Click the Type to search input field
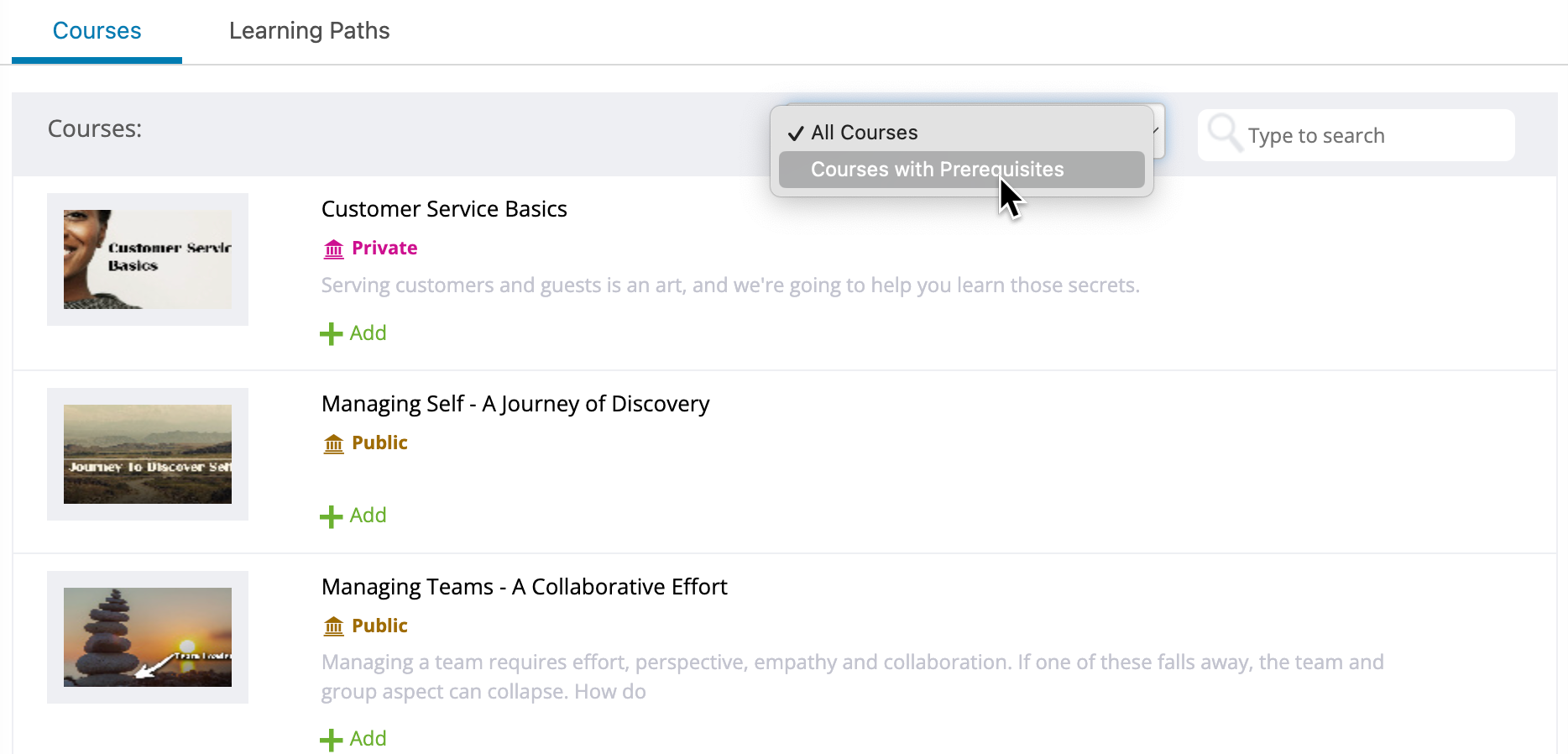The image size is (1568, 754). pyautogui.click(x=1360, y=135)
